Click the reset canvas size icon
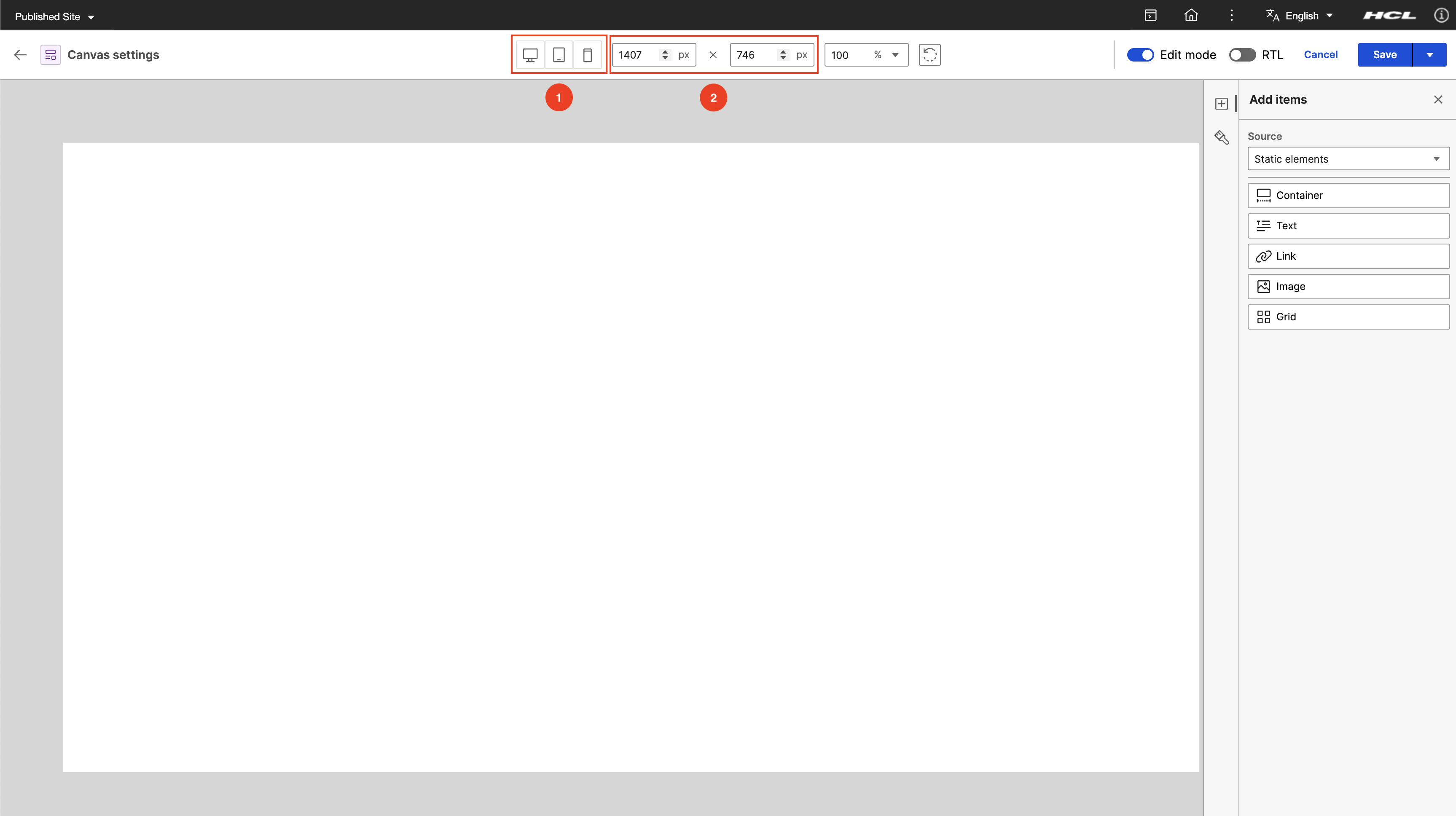1456x816 pixels. (x=929, y=55)
